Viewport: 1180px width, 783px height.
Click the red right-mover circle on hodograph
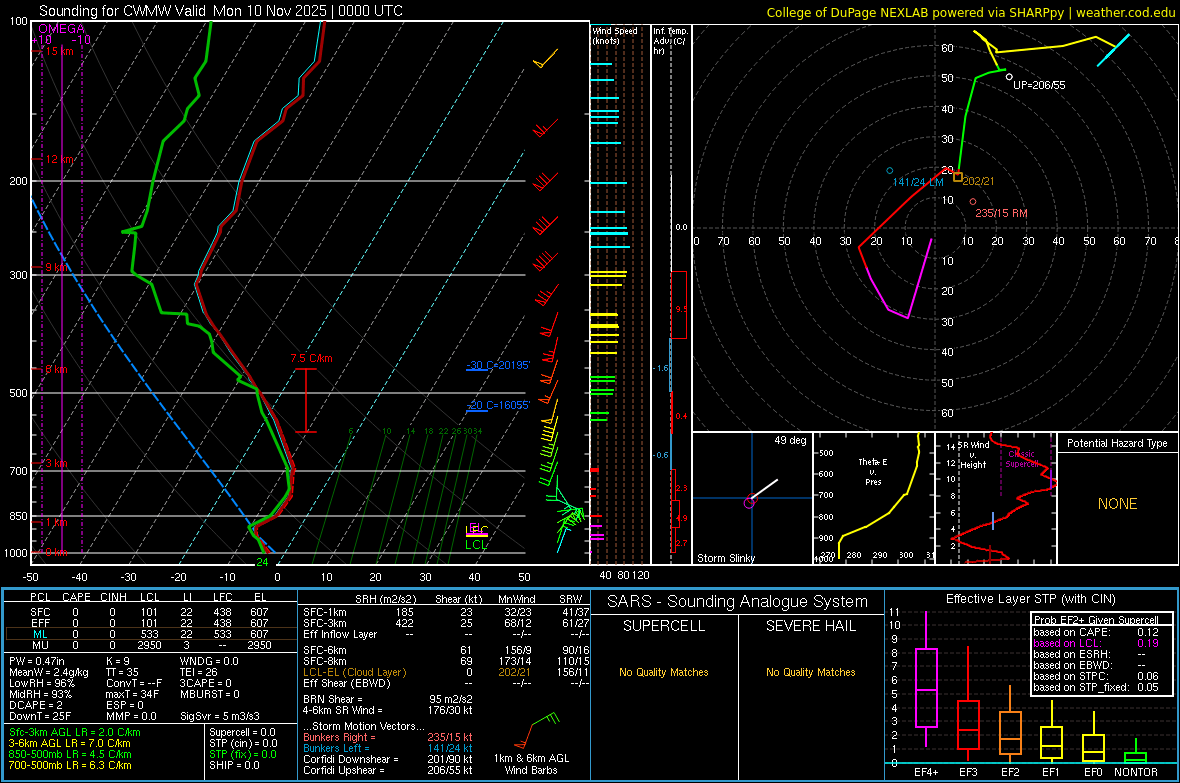click(973, 202)
